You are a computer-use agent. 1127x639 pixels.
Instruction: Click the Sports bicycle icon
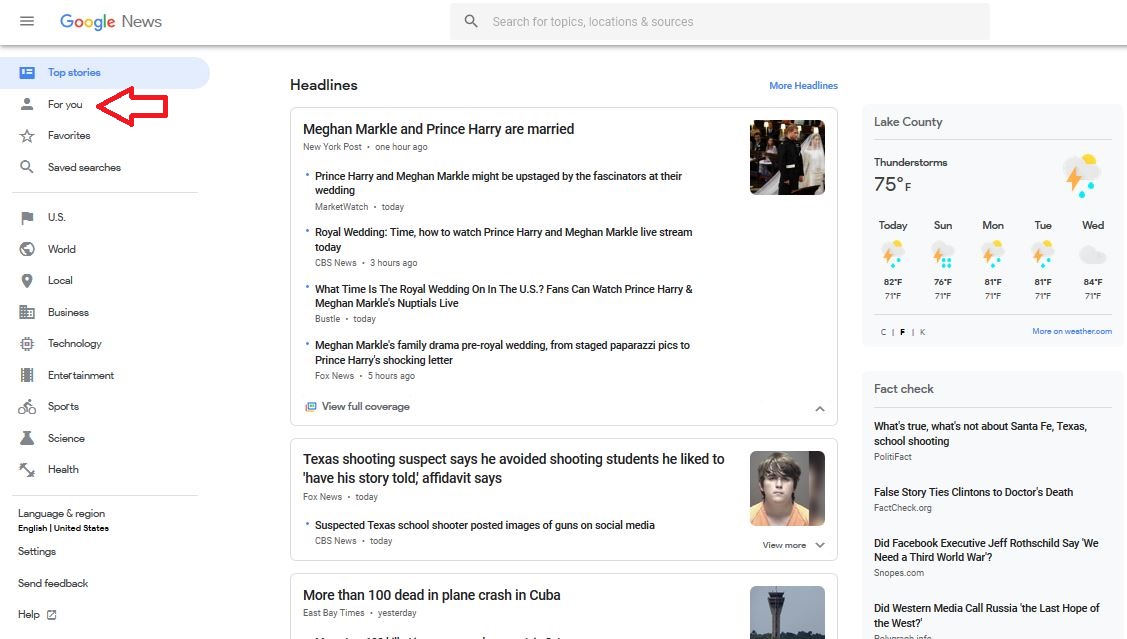(x=27, y=407)
